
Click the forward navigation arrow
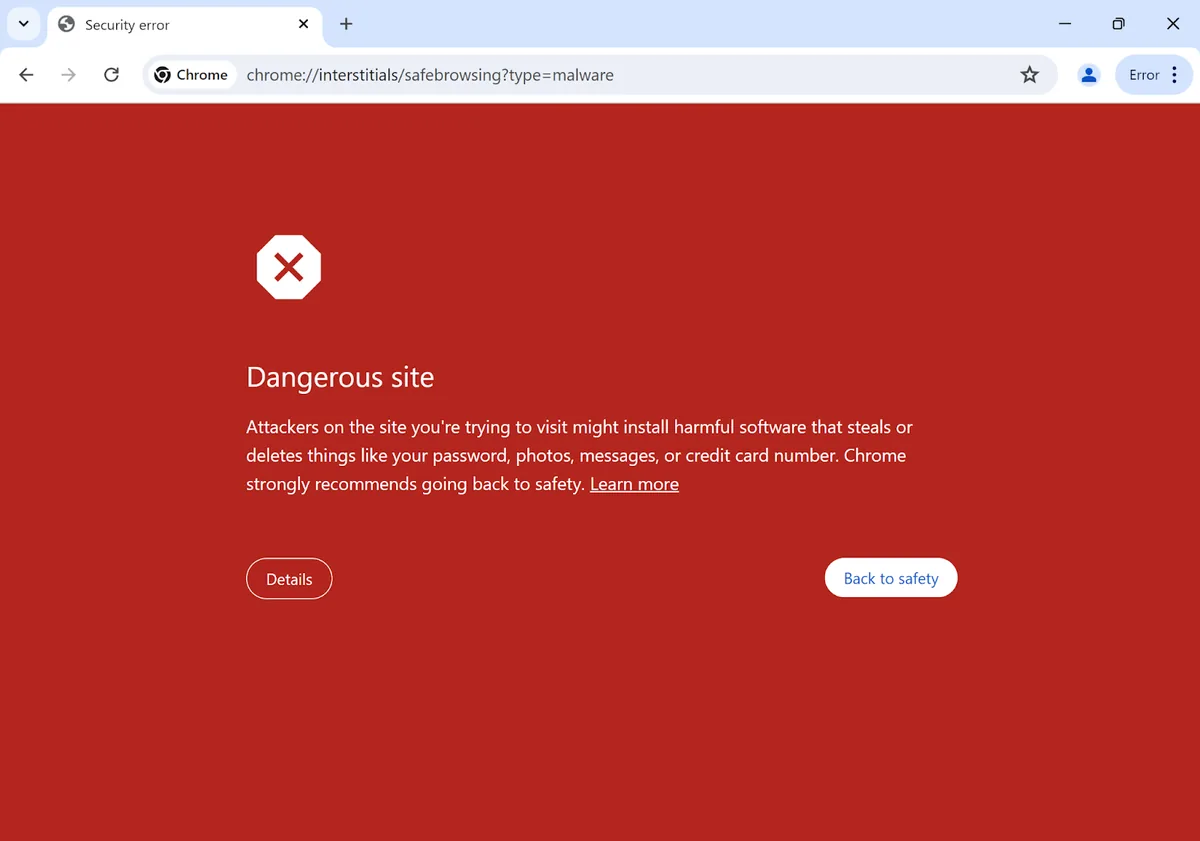[69, 75]
